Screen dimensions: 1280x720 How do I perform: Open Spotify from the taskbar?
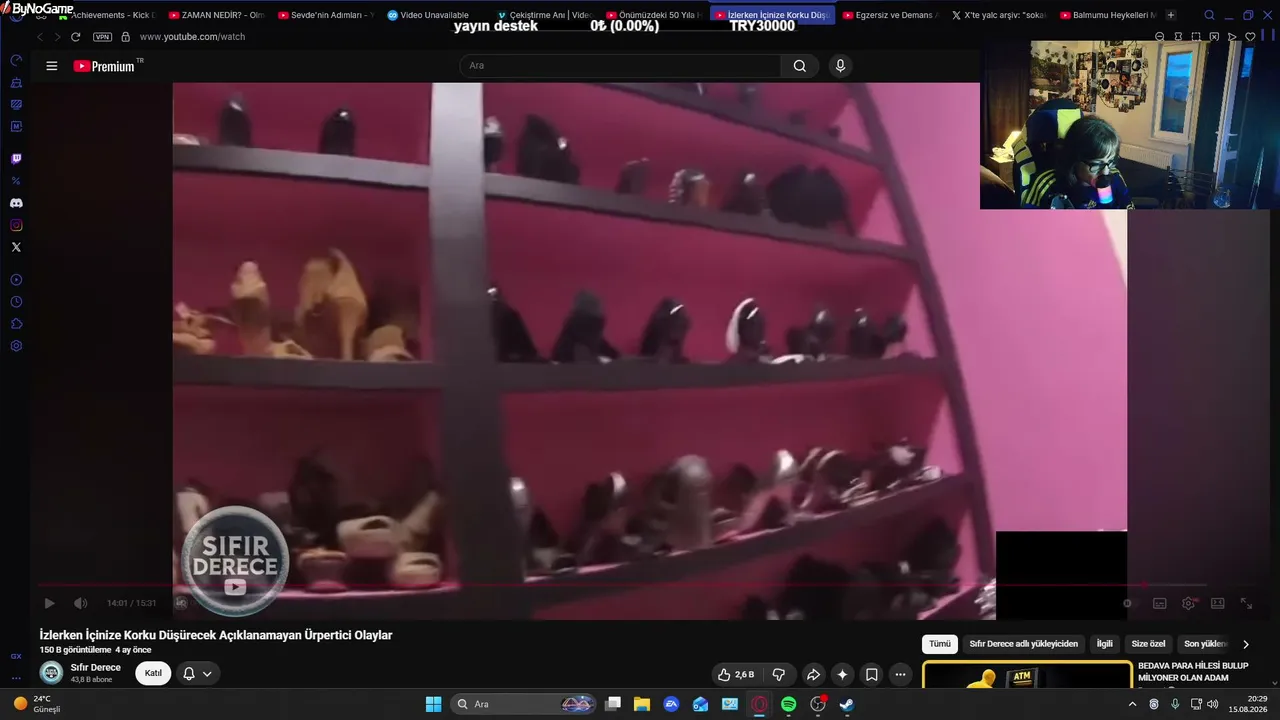click(x=788, y=704)
